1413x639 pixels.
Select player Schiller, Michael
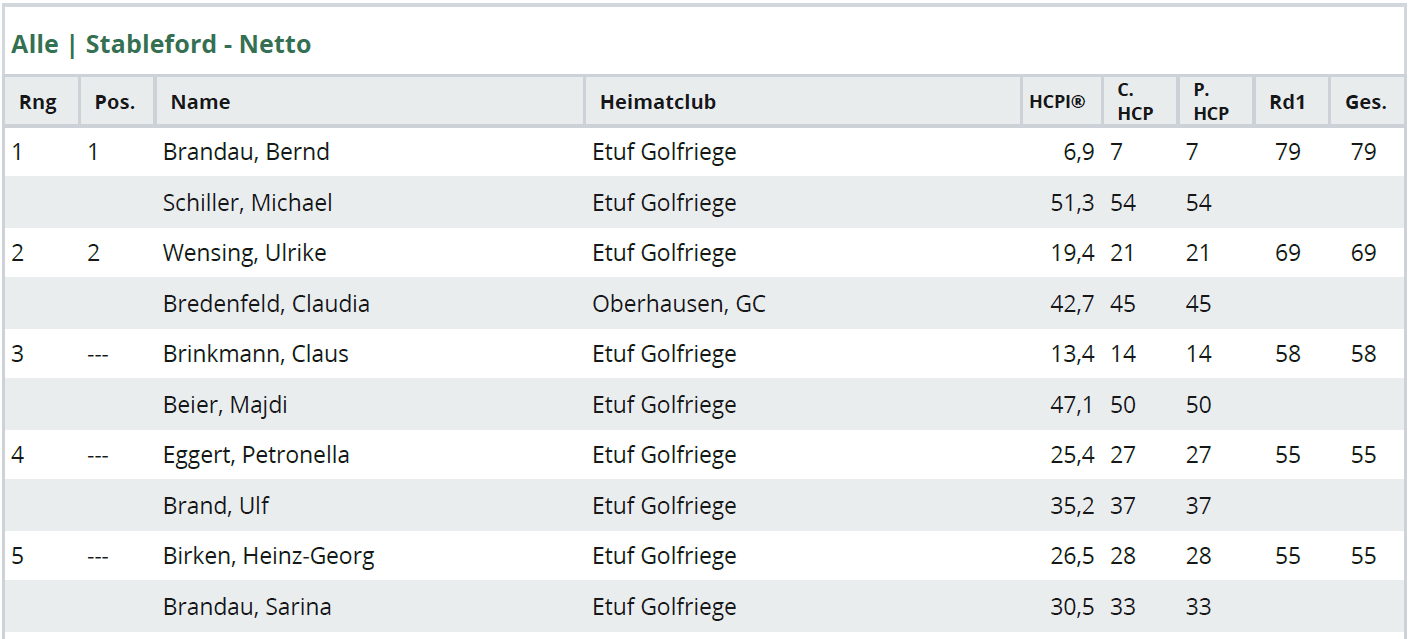click(x=248, y=203)
